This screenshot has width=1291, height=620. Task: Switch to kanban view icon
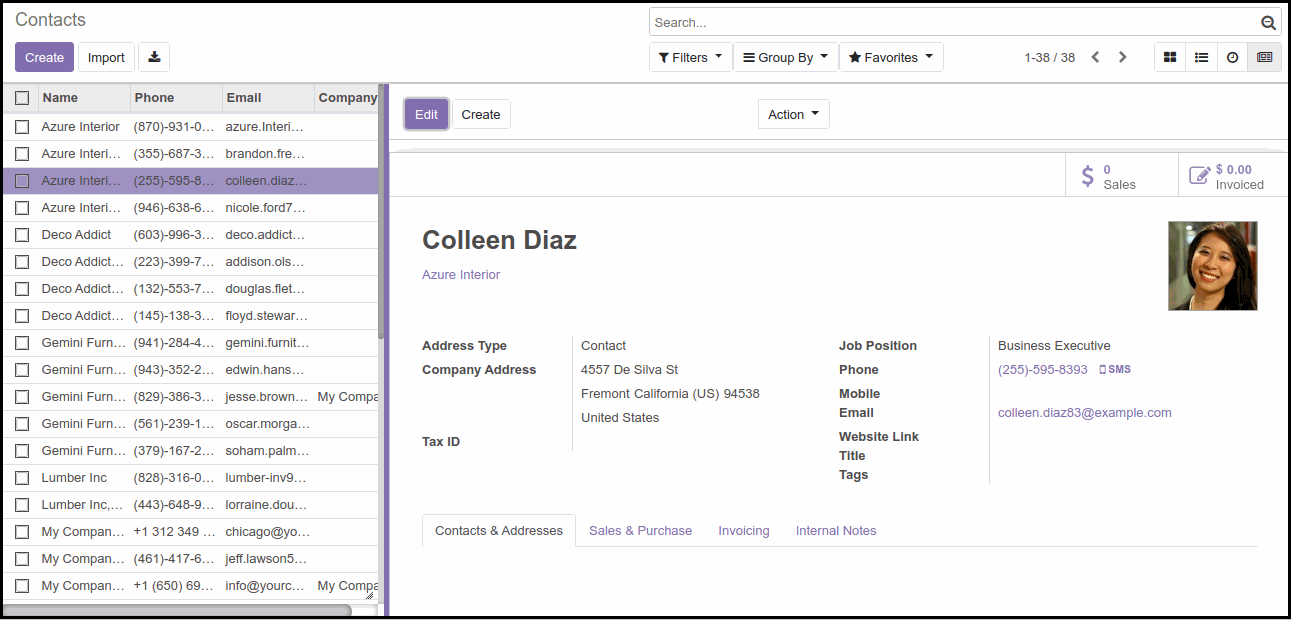click(x=1170, y=57)
